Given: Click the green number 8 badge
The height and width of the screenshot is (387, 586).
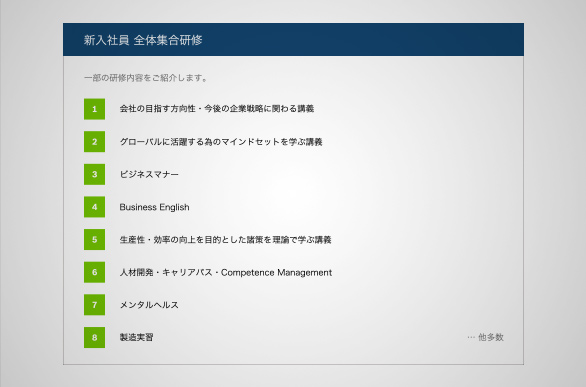Looking at the screenshot, I should [94, 337].
